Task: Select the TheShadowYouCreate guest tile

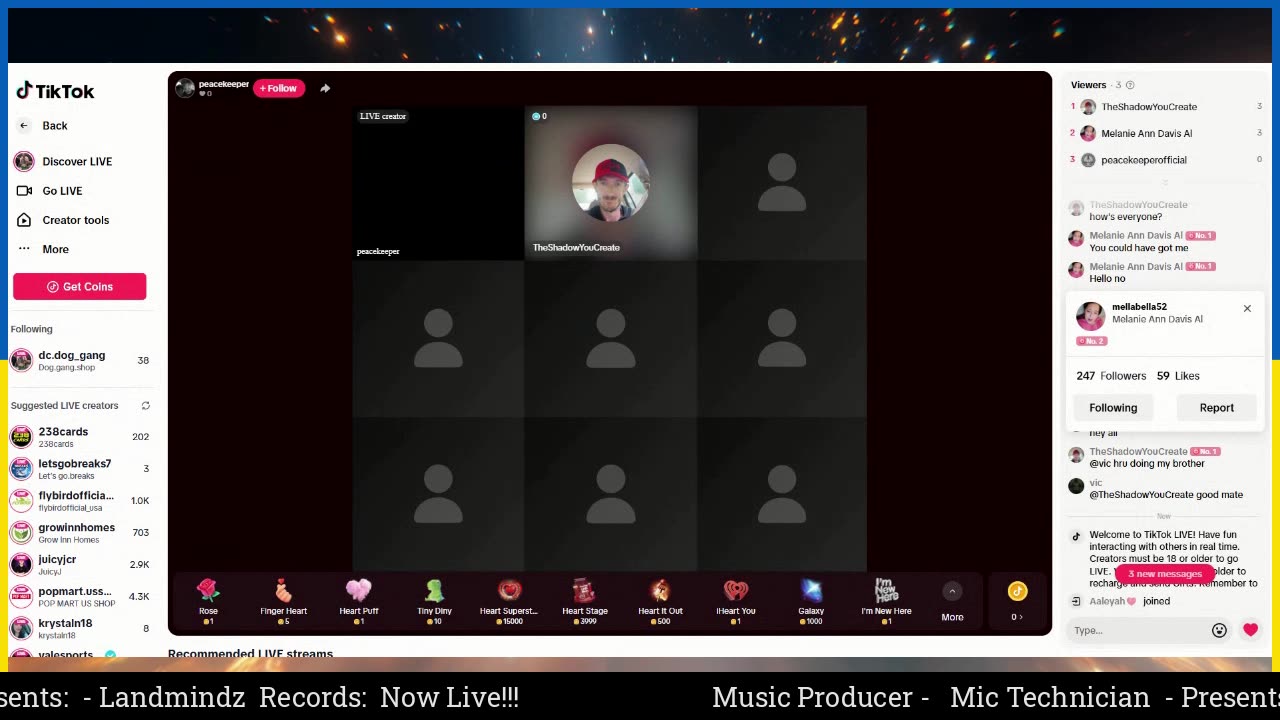Action: 610,183
